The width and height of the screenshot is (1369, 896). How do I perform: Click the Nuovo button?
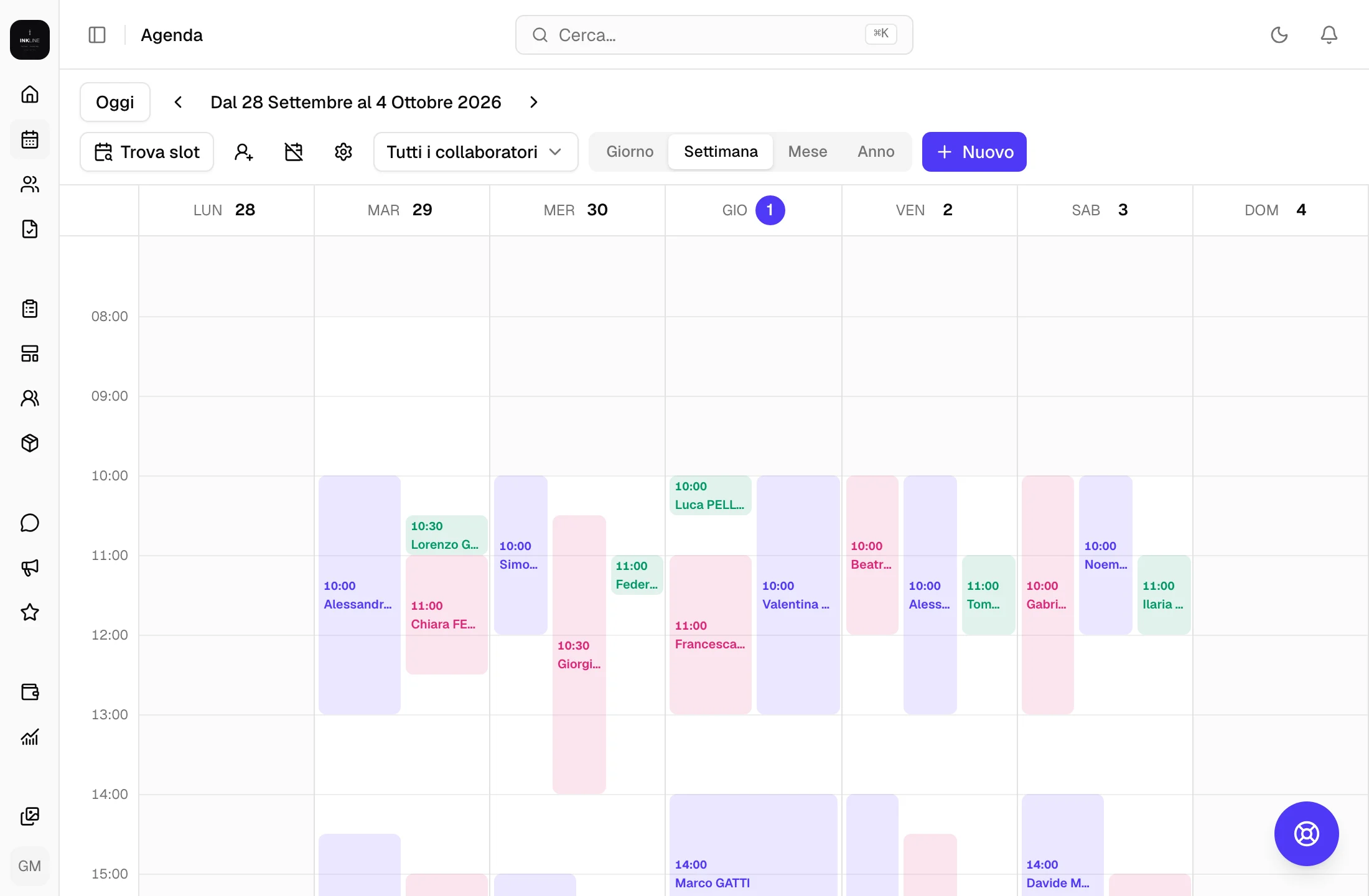(974, 152)
